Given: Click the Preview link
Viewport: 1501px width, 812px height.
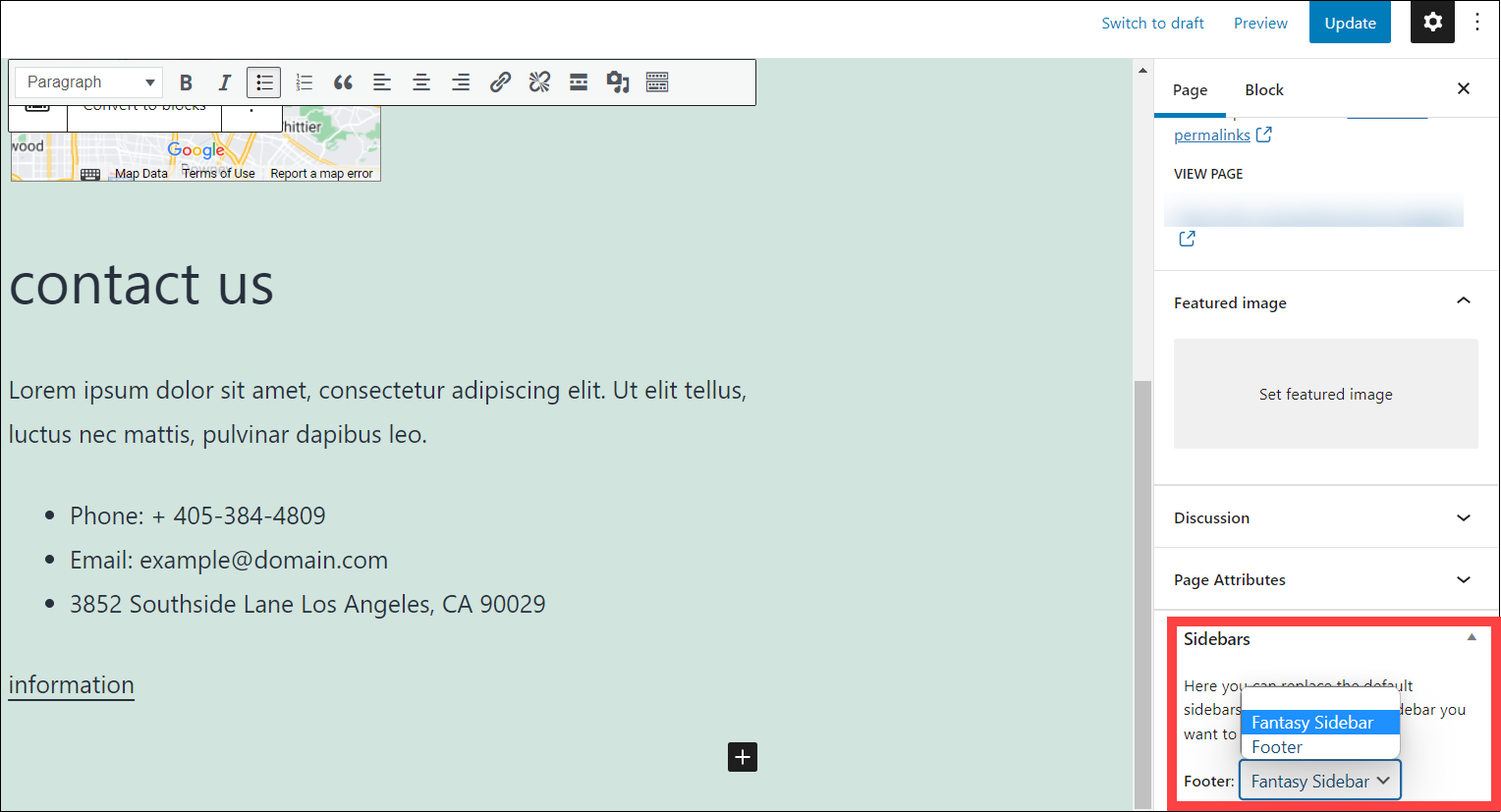Looking at the screenshot, I should click(1260, 23).
